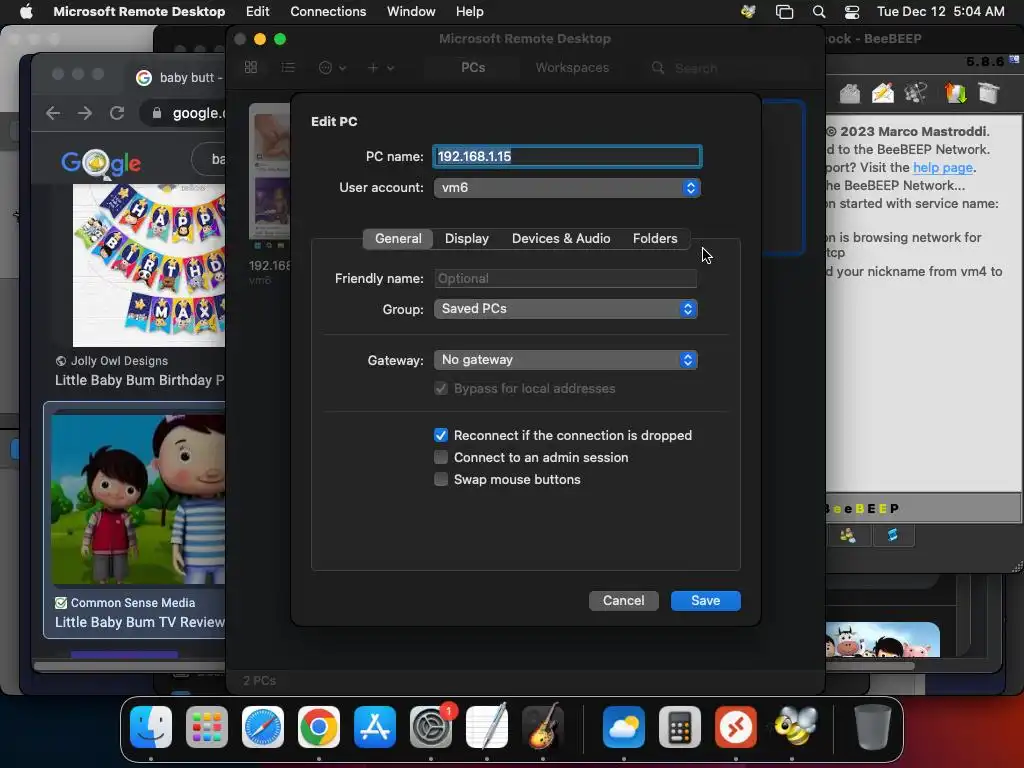The height and width of the screenshot is (768, 1024).
Task: Select the baby butt Chrome tab
Action: (x=178, y=77)
